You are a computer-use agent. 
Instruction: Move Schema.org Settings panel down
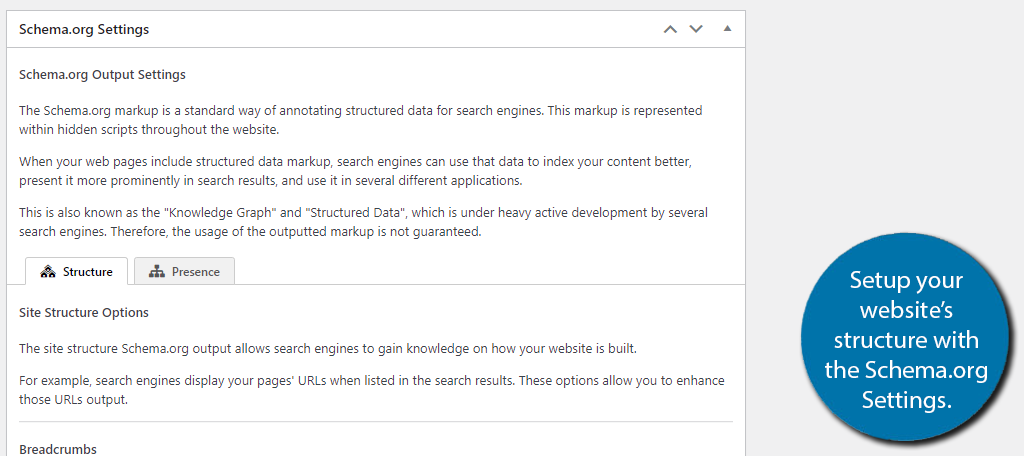696,29
